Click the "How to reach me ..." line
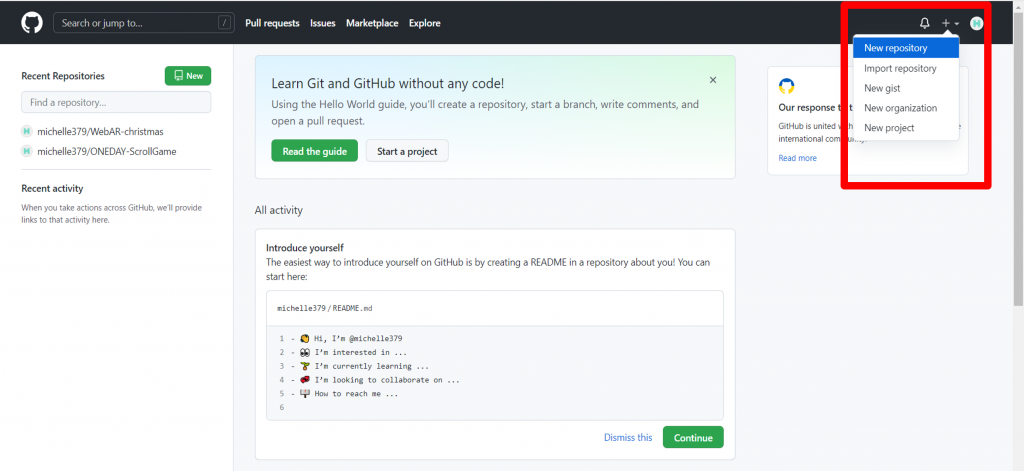The image size is (1024, 471). (356, 394)
